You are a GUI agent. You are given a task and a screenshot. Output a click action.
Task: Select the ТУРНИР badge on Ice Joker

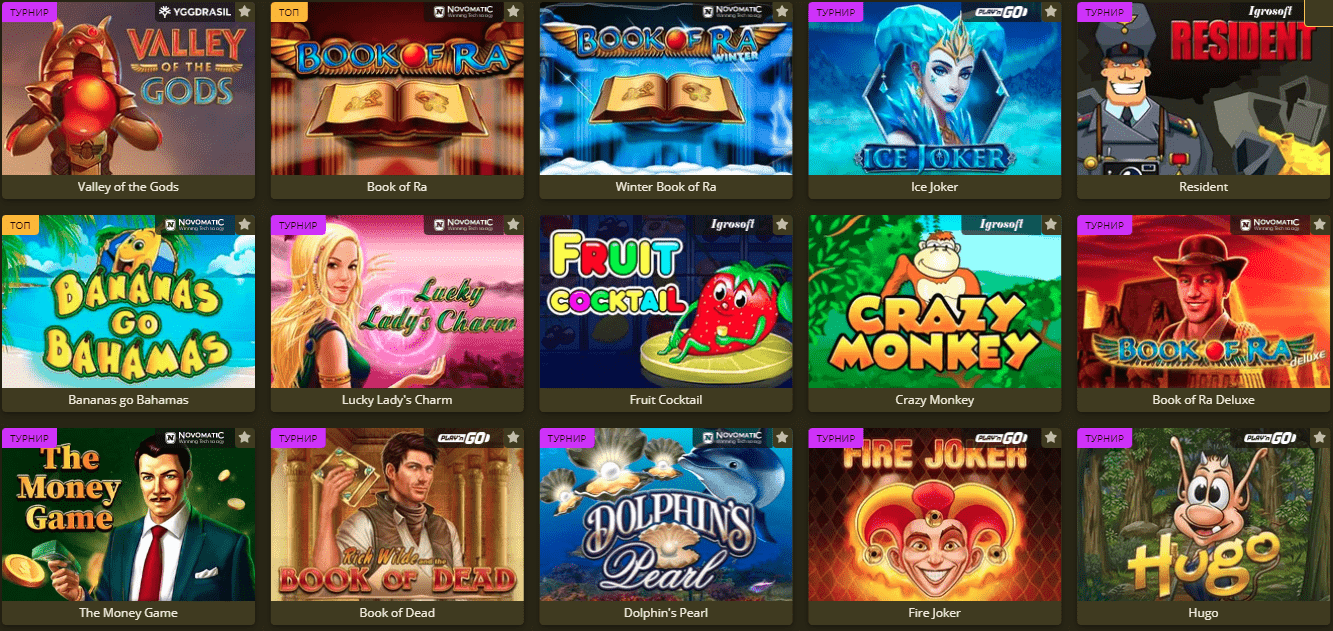tap(835, 12)
